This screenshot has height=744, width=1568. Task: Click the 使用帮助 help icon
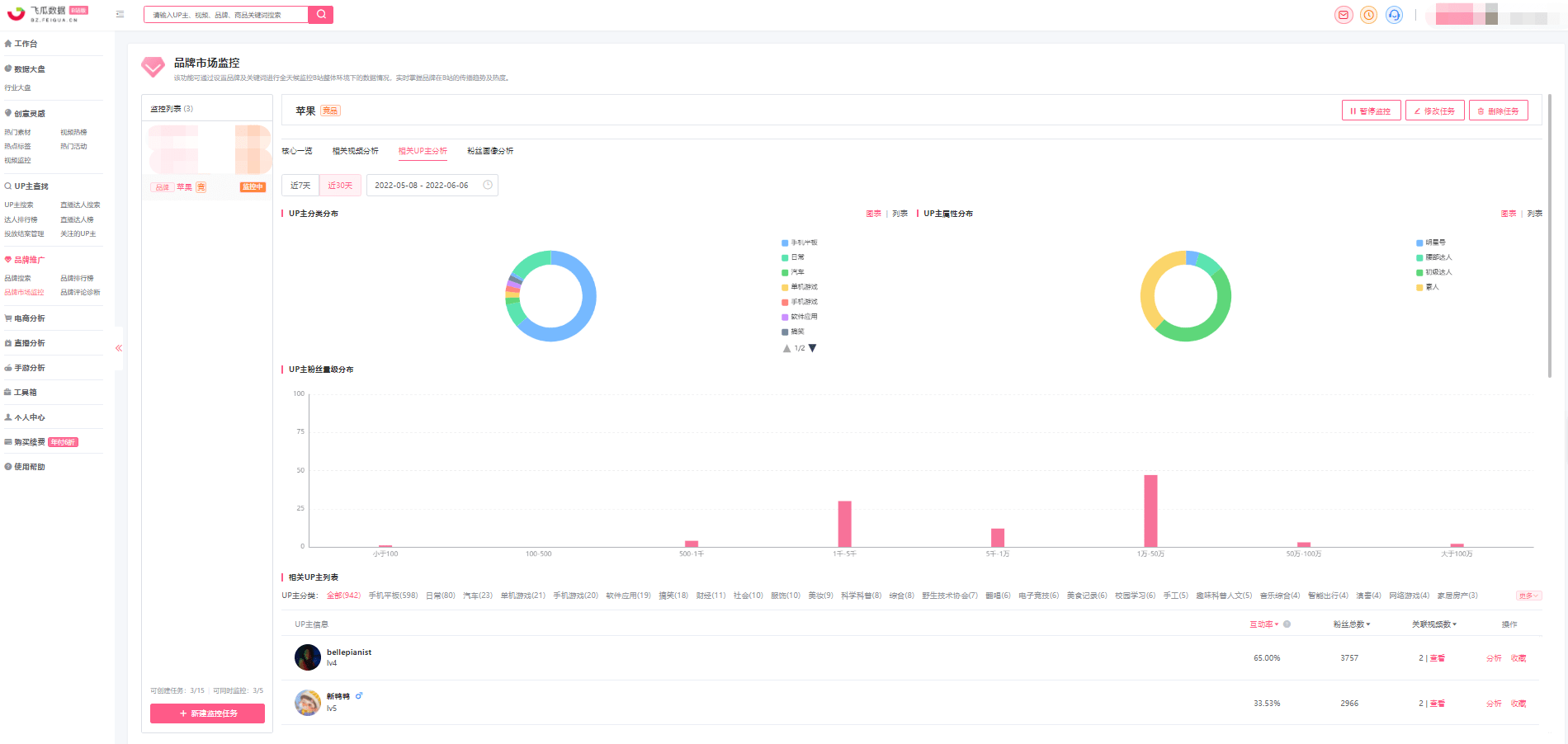[8, 466]
